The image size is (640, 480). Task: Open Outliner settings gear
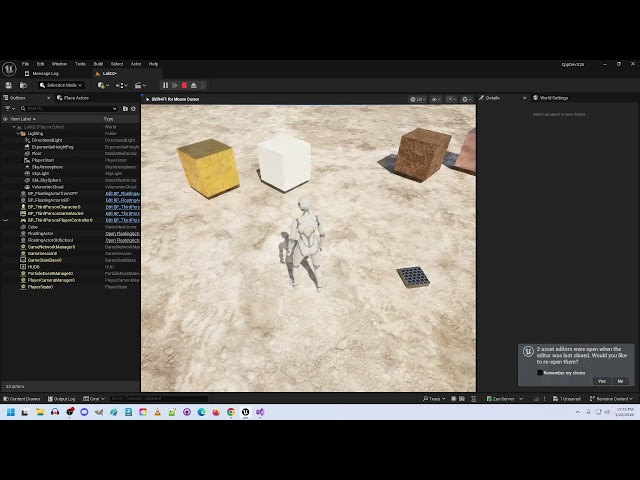point(133,109)
